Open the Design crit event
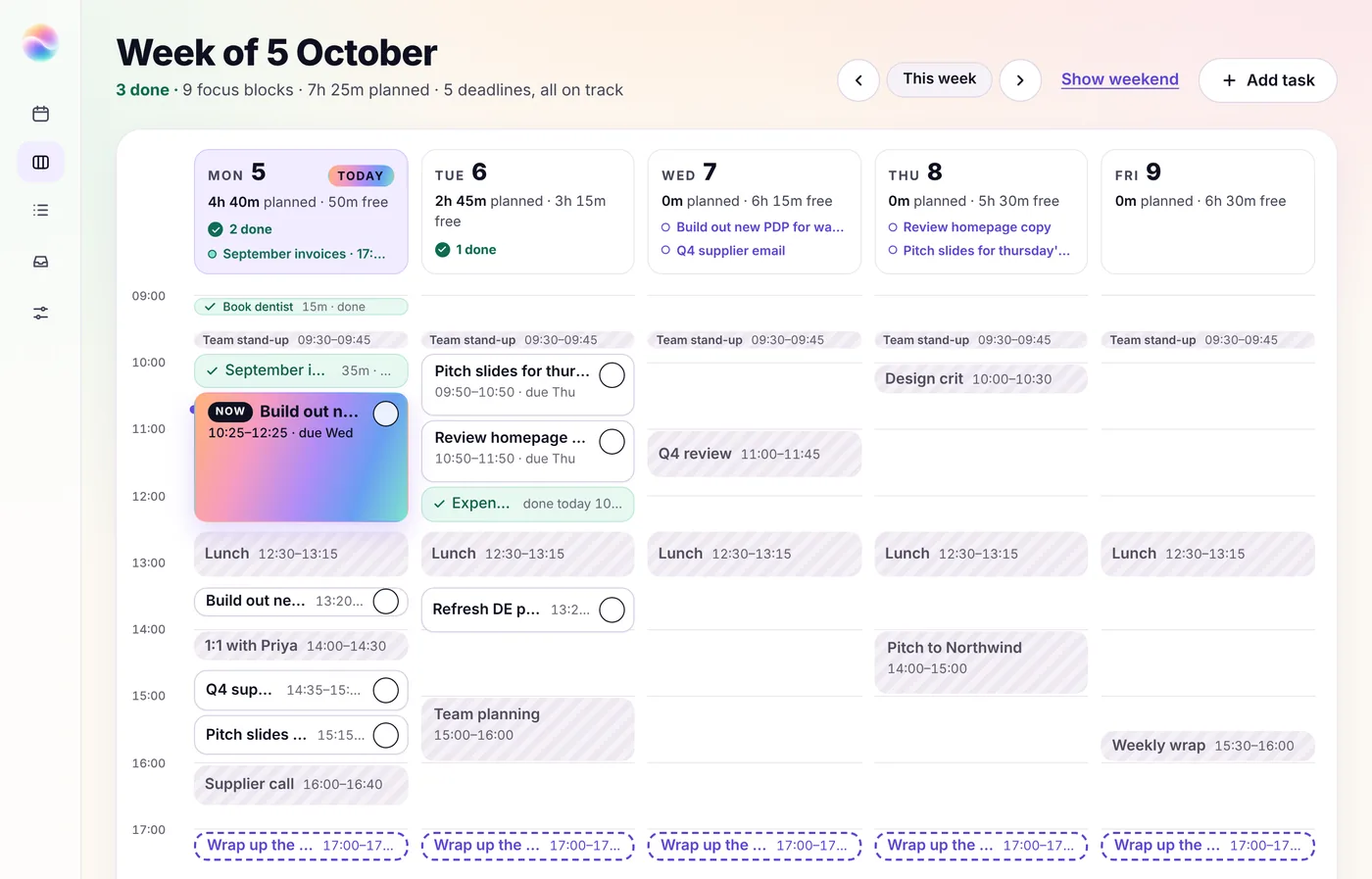 point(981,379)
